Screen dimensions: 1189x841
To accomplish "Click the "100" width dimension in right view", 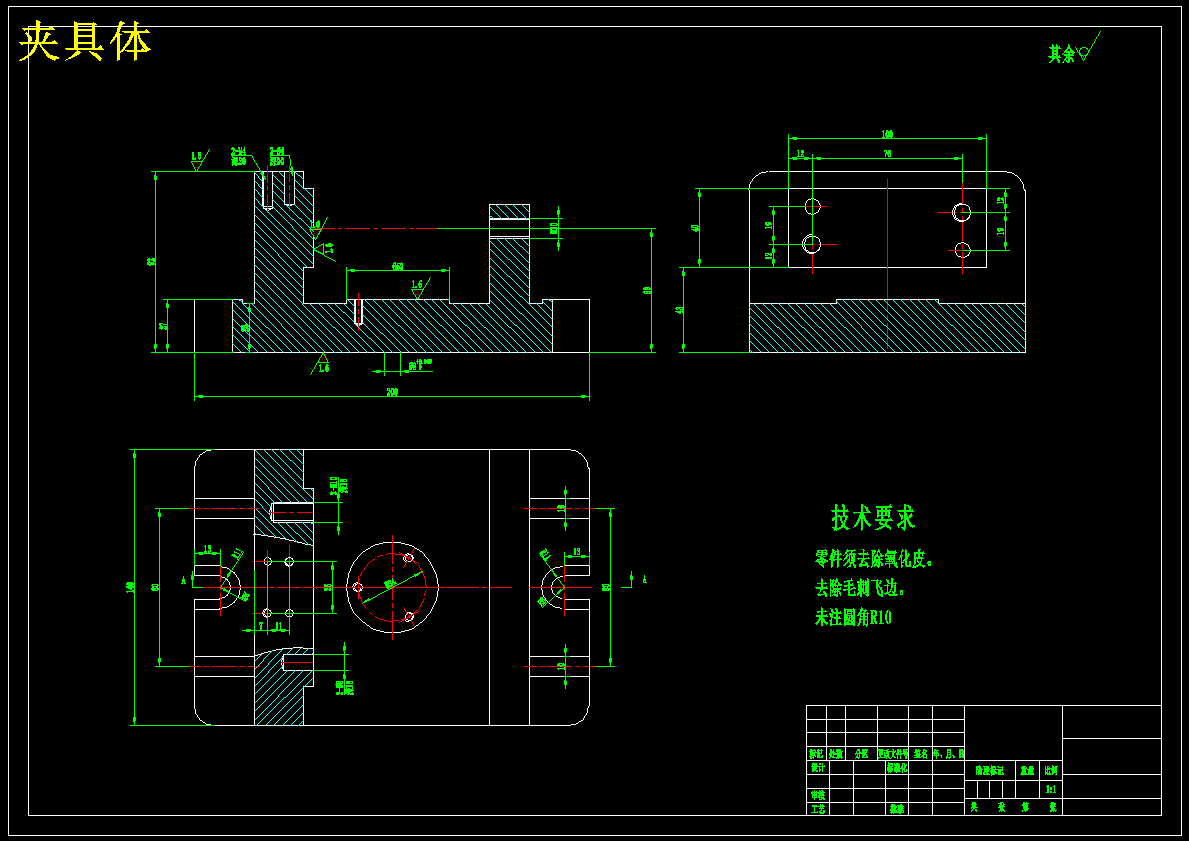I will (x=887, y=134).
